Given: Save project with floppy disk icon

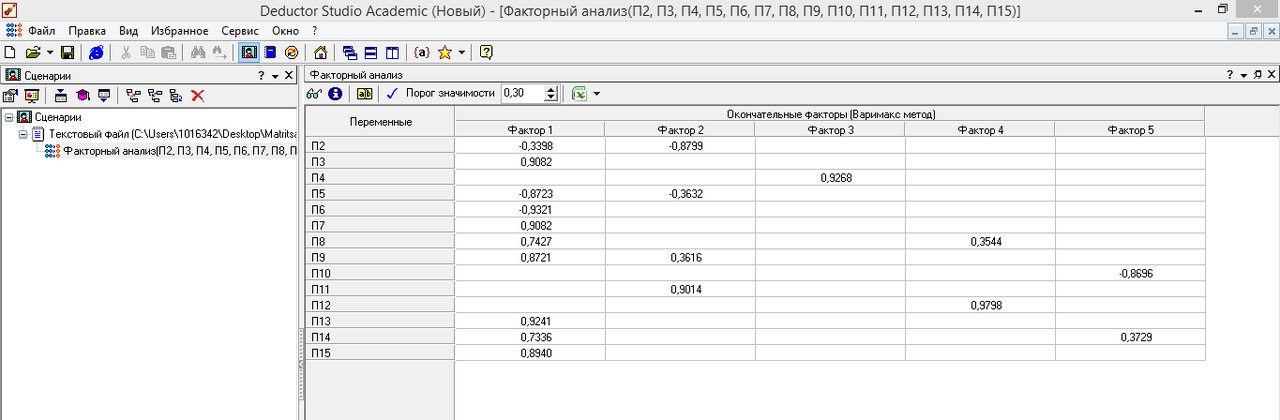Looking at the screenshot, I should pyautogui.click(x=67, y=52).
